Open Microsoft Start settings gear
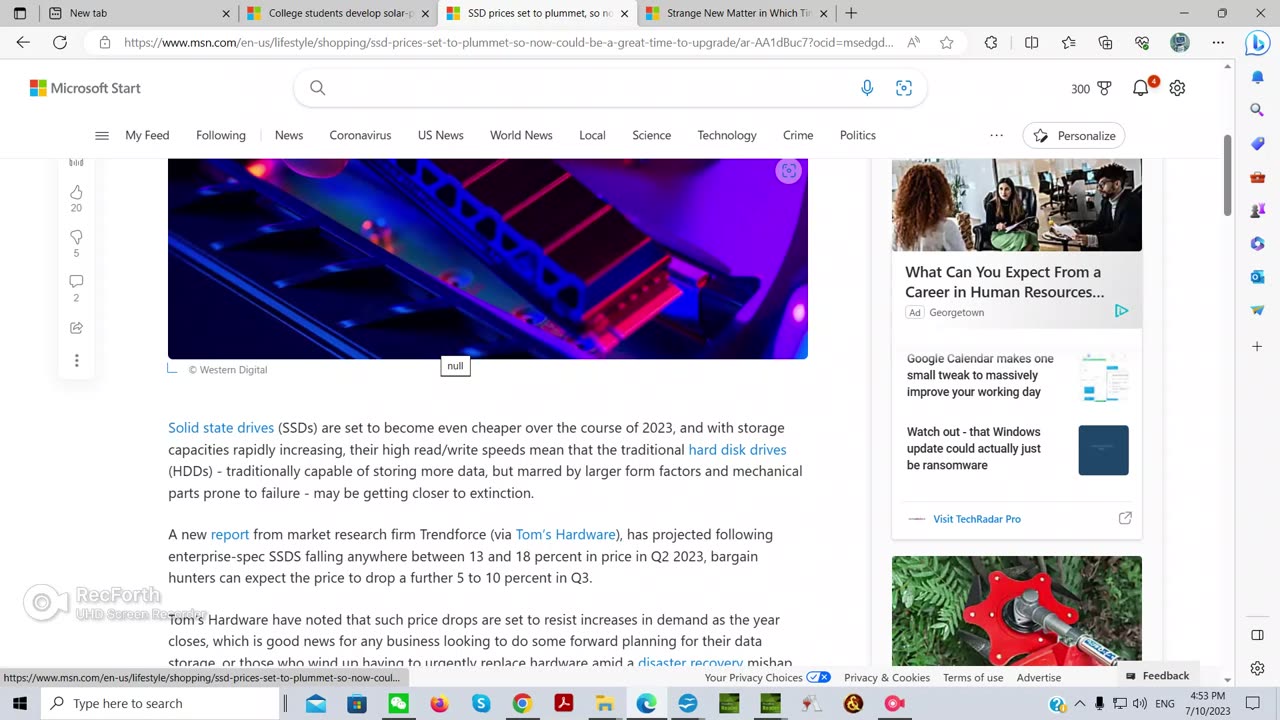This screenshot has height=720, width=1280. pyautogui.click(x=1177, y=88)
